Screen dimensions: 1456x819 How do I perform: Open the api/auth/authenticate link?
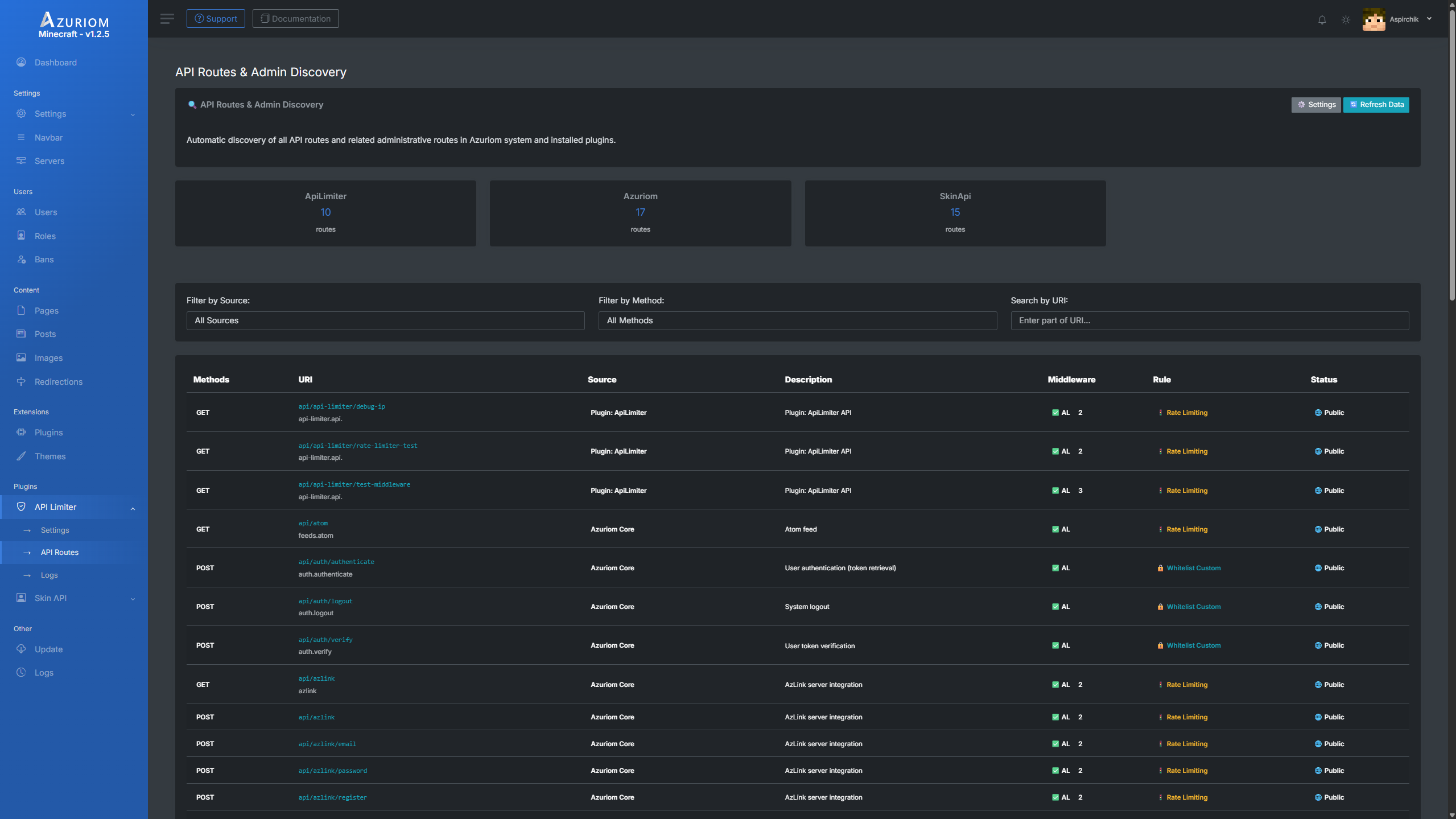(336, 562)
